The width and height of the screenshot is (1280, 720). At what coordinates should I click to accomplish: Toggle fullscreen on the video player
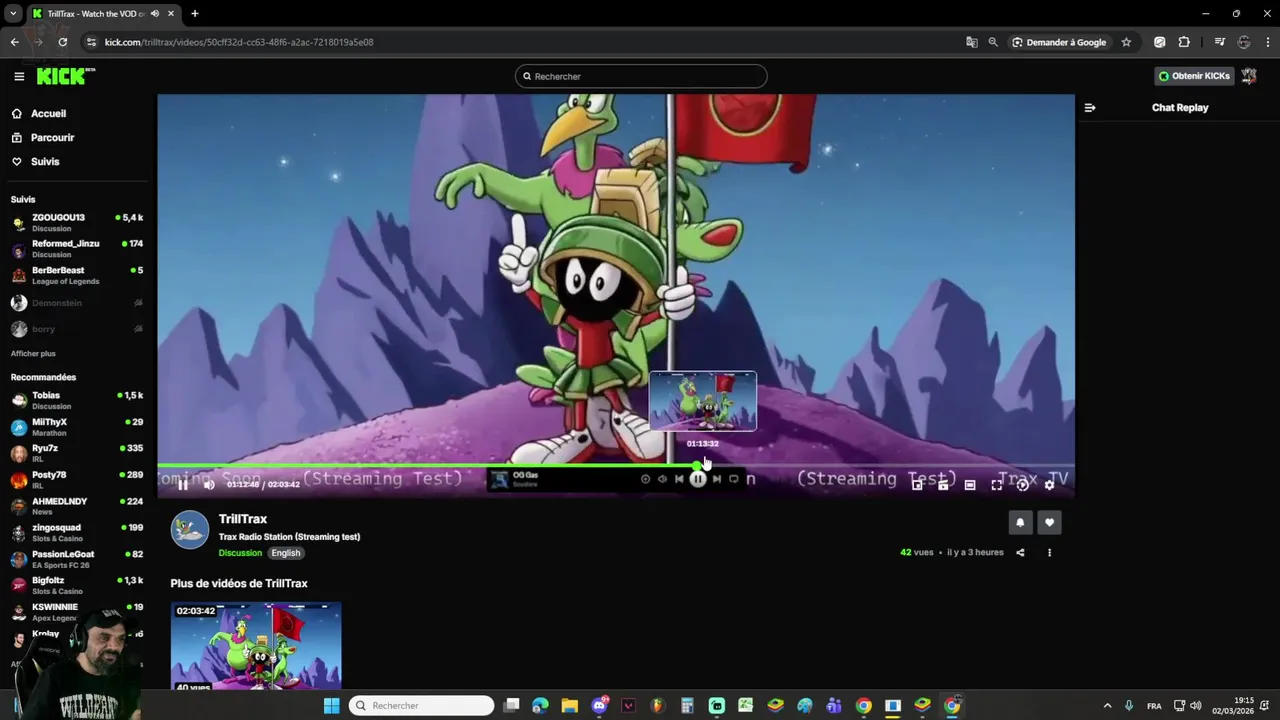(x=996, y=485)
